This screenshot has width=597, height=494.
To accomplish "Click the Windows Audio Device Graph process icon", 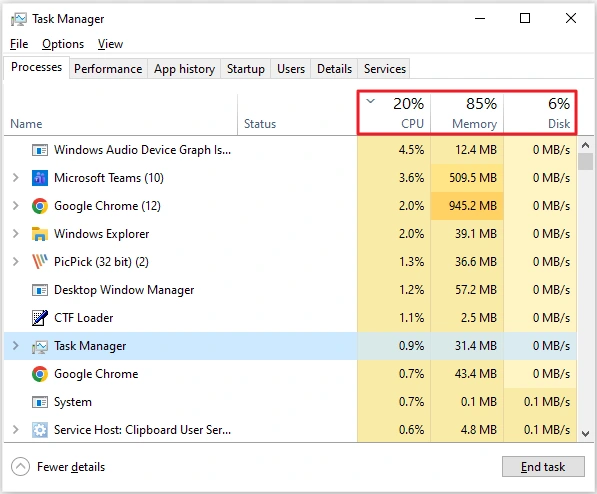I will point(40,150).
